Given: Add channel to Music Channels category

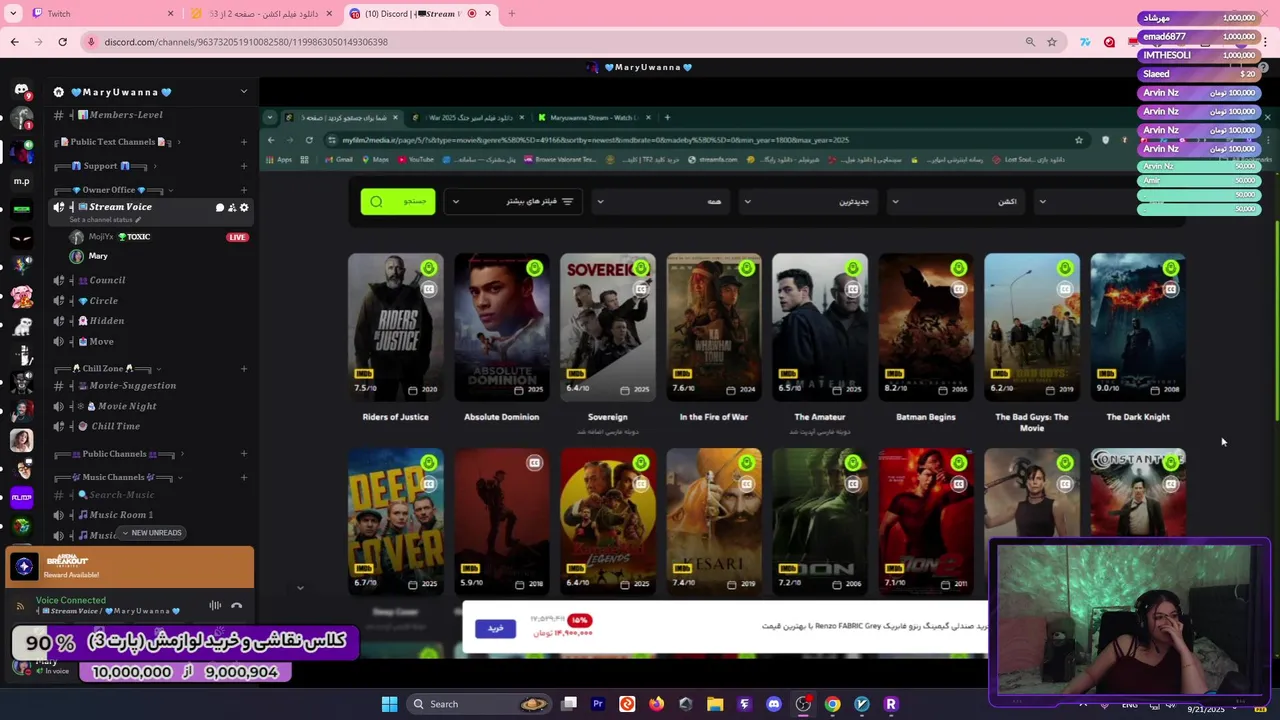Looking at the screenshot, I should pyautogui.click(x=244, y=477).
